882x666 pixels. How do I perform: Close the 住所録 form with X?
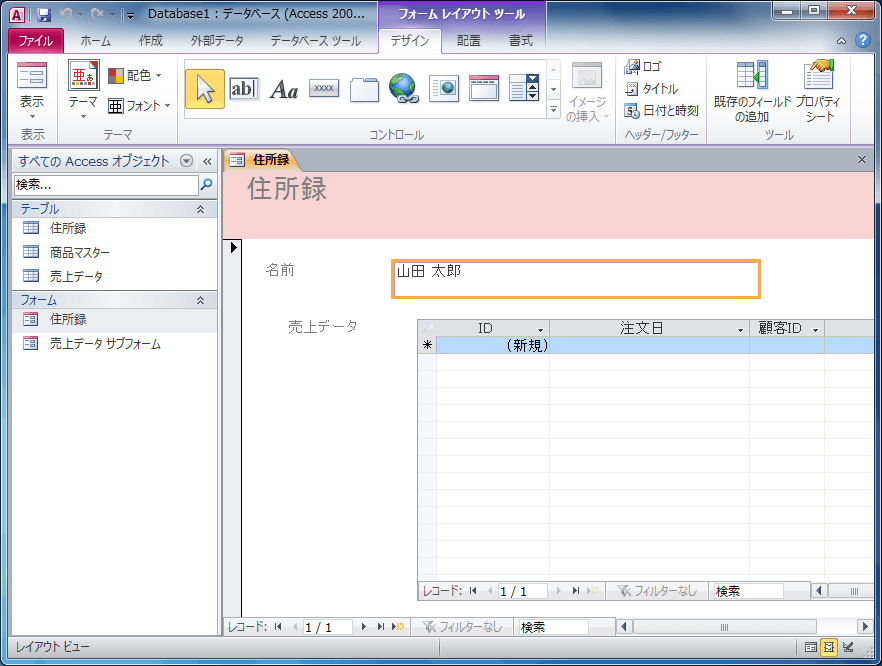pyautogui.click(x=862, y=160)
